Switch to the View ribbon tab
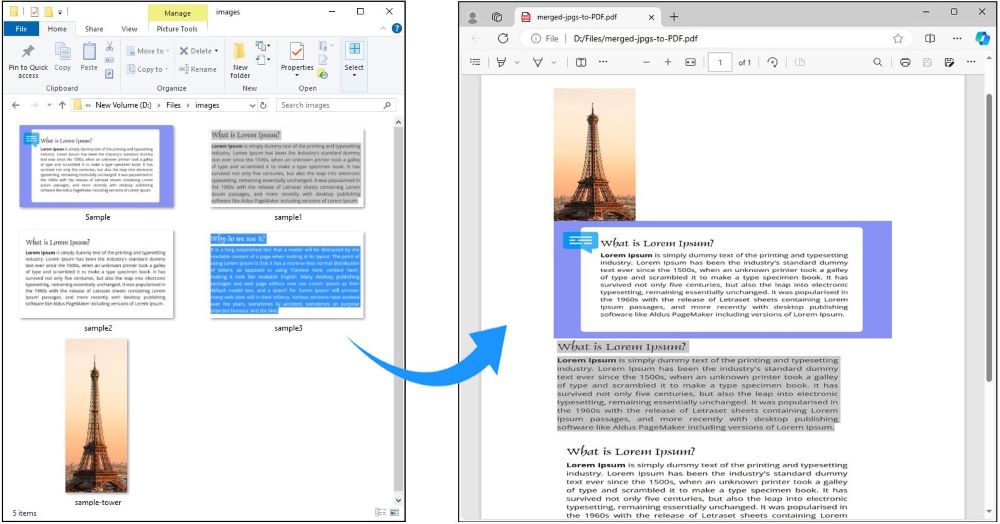The image size is (1000, 524). click(129, 29)
